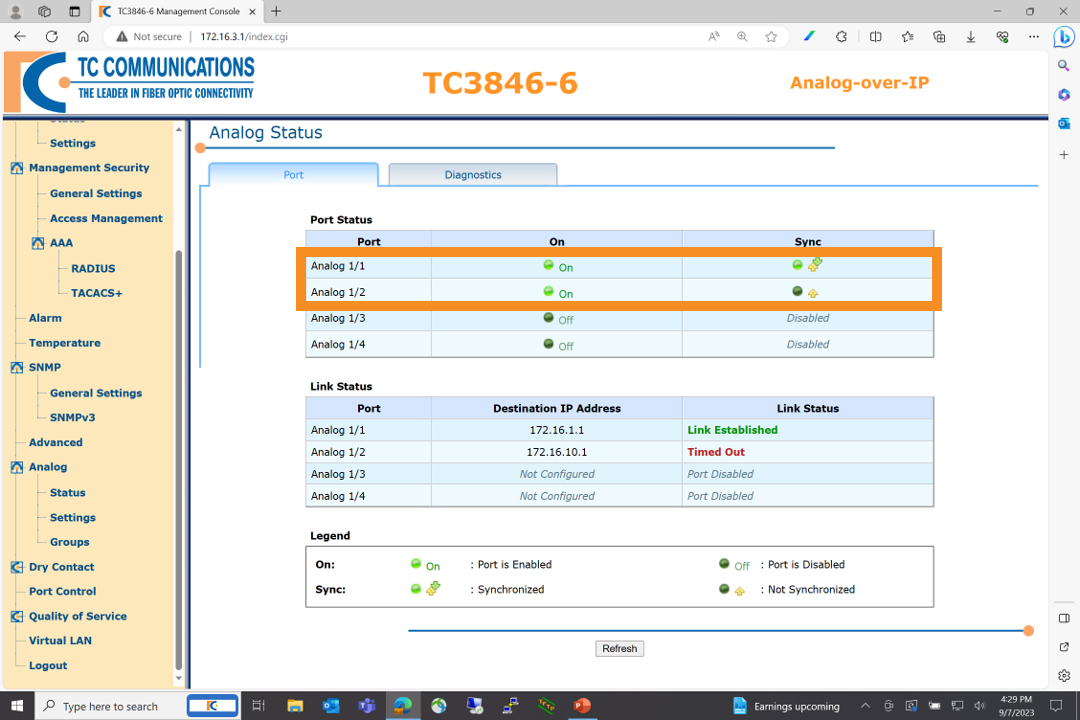Open SNMPv3 settings
The image size is (1080, 720).
tap(72, 418)
